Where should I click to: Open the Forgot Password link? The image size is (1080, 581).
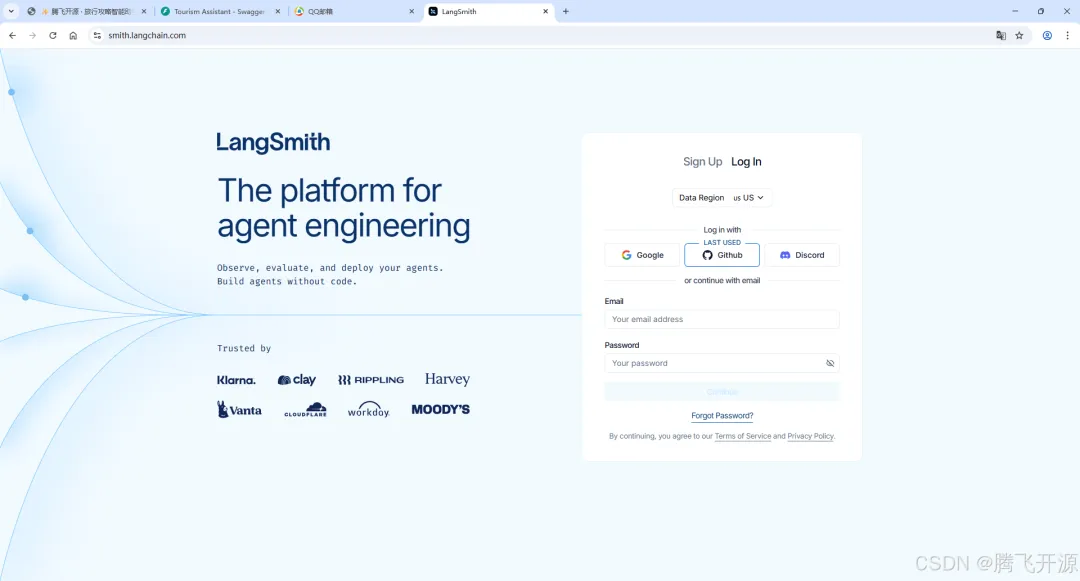tap(722, 416)
